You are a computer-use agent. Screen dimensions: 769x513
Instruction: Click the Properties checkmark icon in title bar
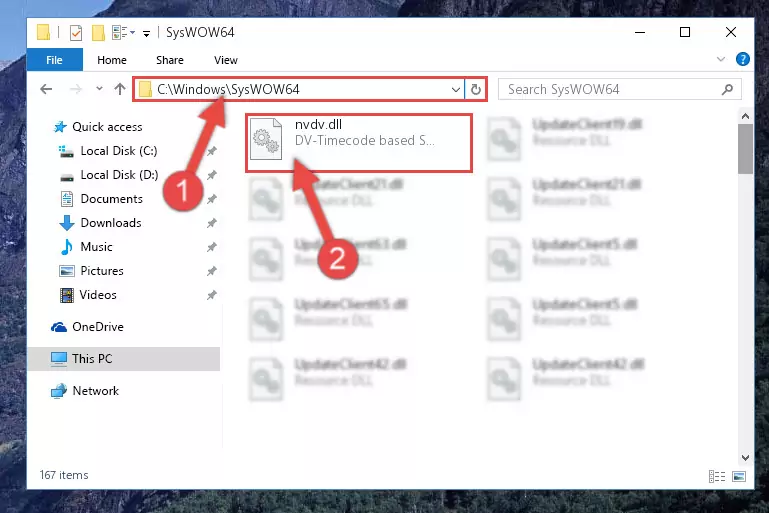tap(76, 33)
